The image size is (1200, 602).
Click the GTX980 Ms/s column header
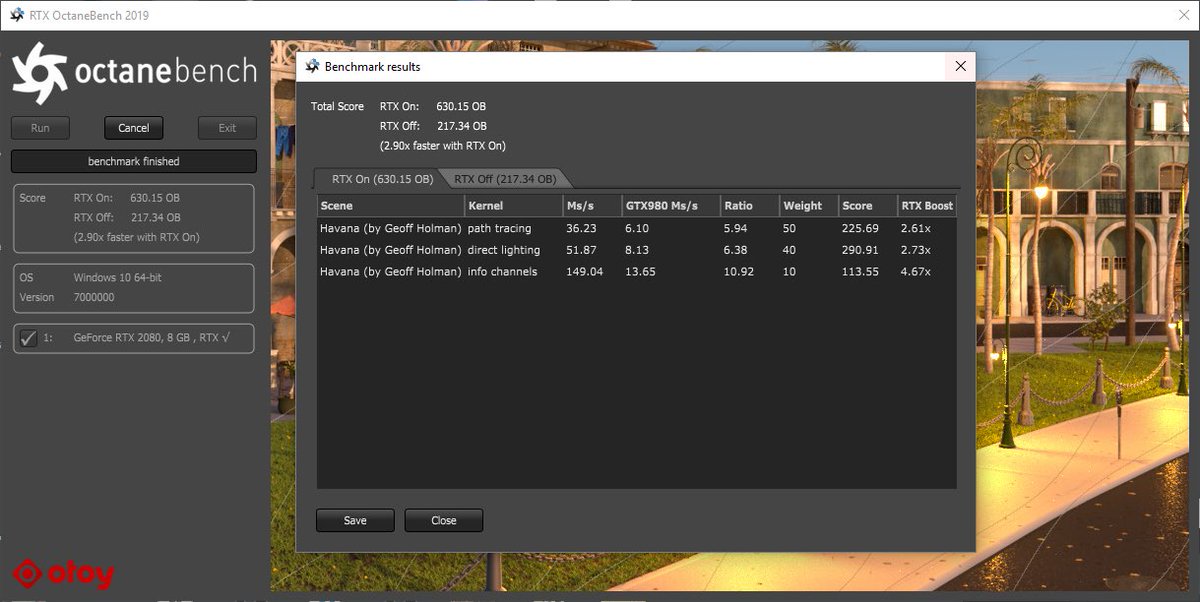pos(671,205)
